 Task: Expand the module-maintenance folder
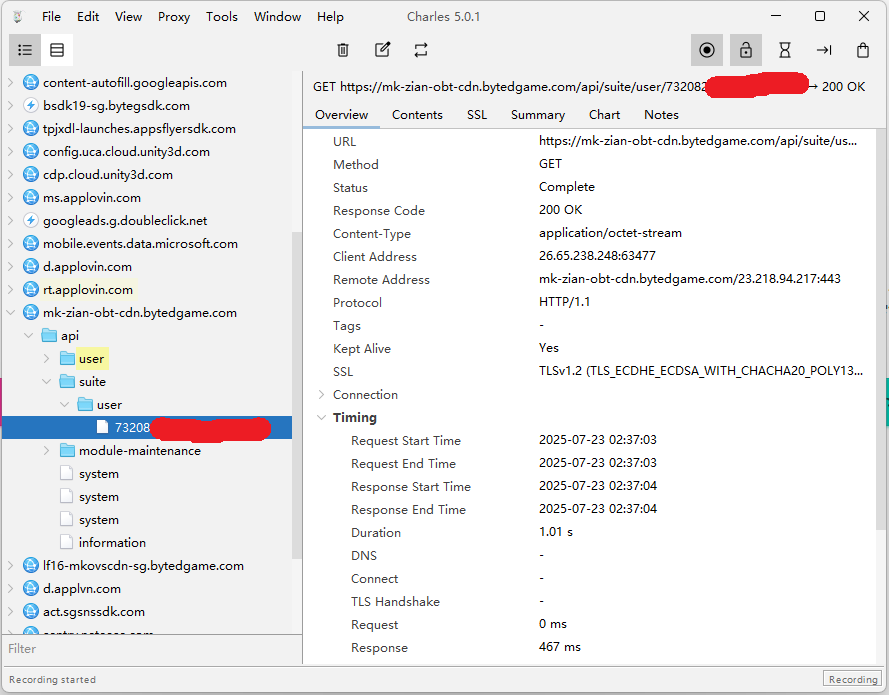point(47,451)
